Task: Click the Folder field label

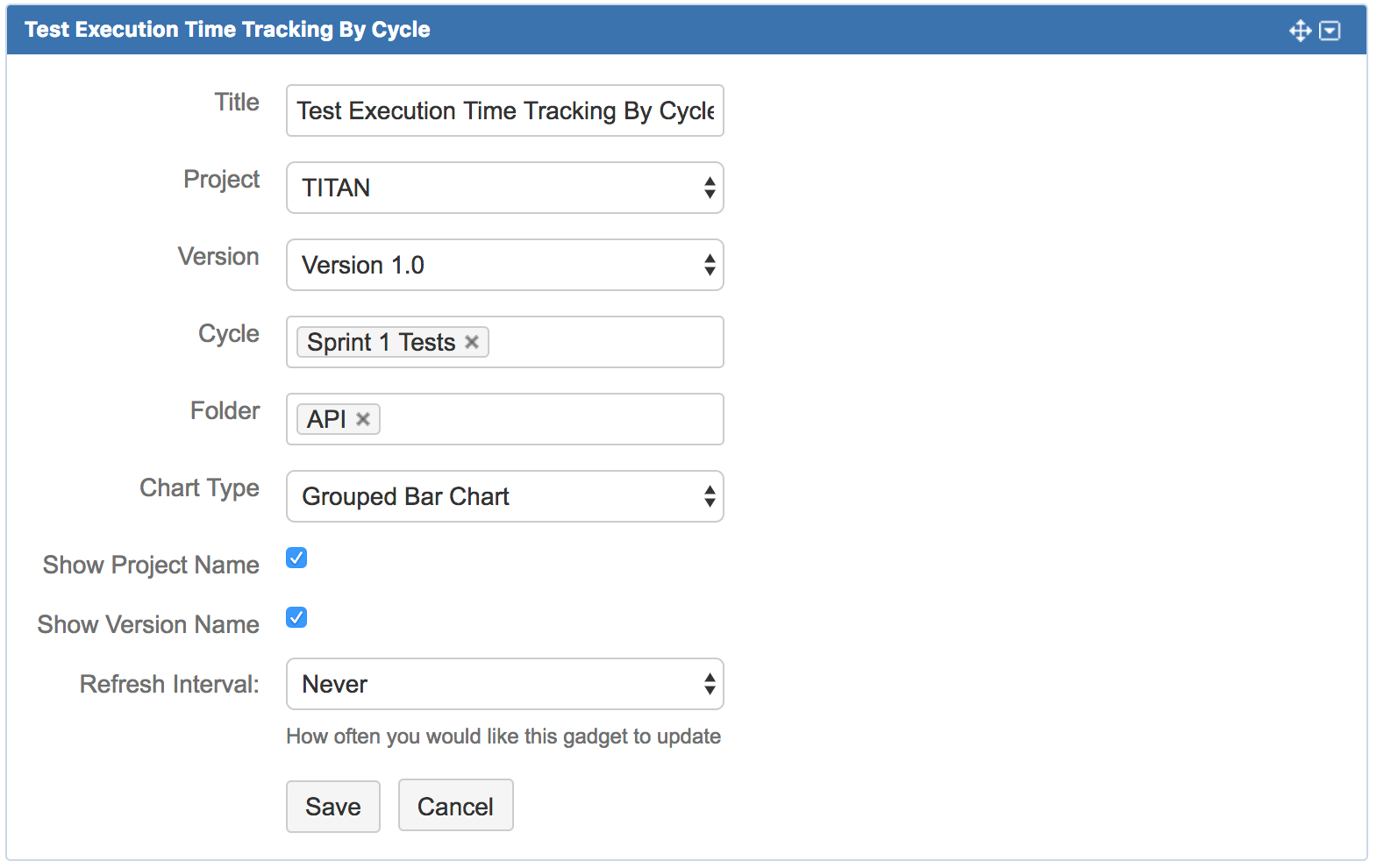Action: click(225, 410)
